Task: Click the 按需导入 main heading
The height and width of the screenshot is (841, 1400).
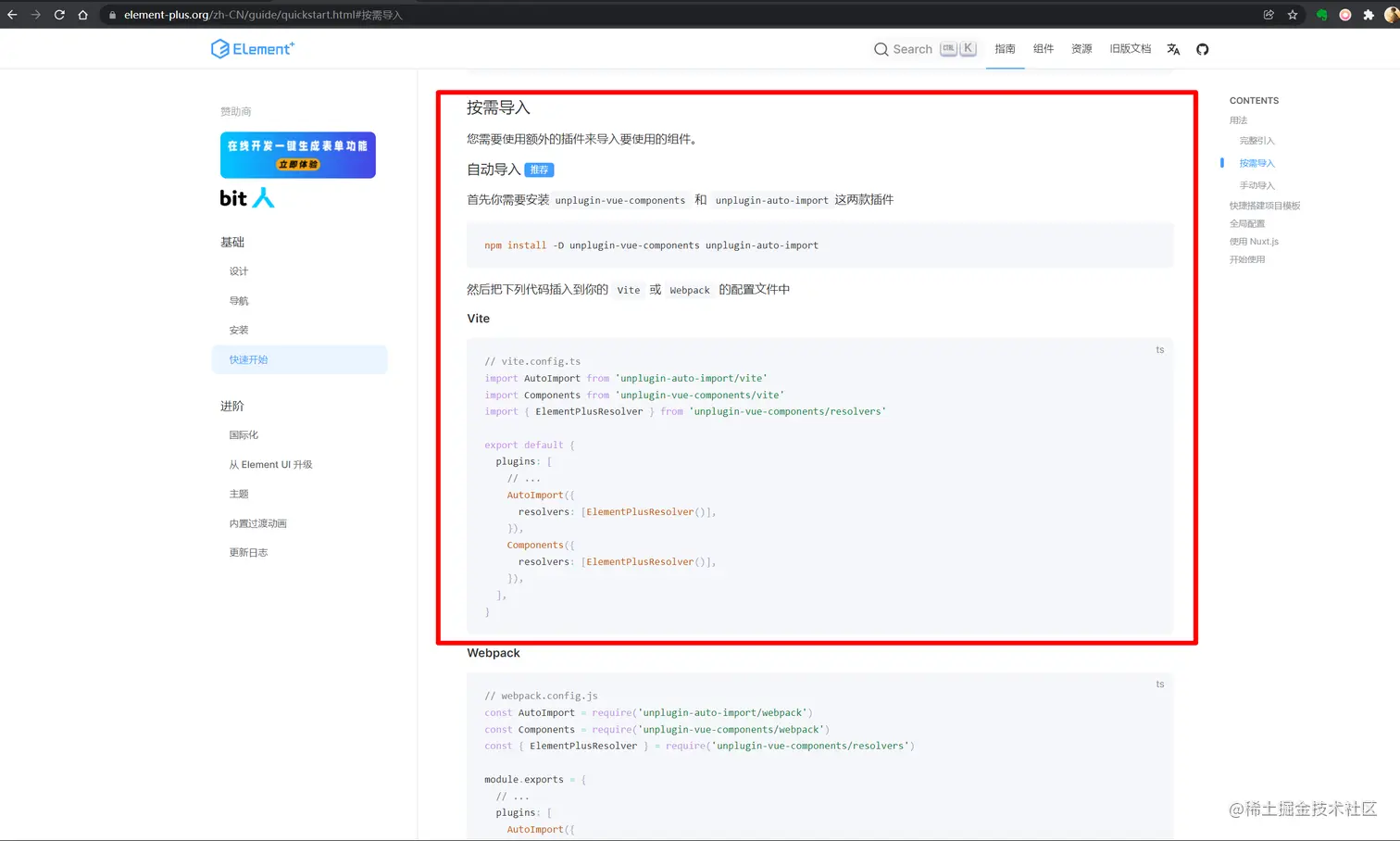Action: point(498,107)
